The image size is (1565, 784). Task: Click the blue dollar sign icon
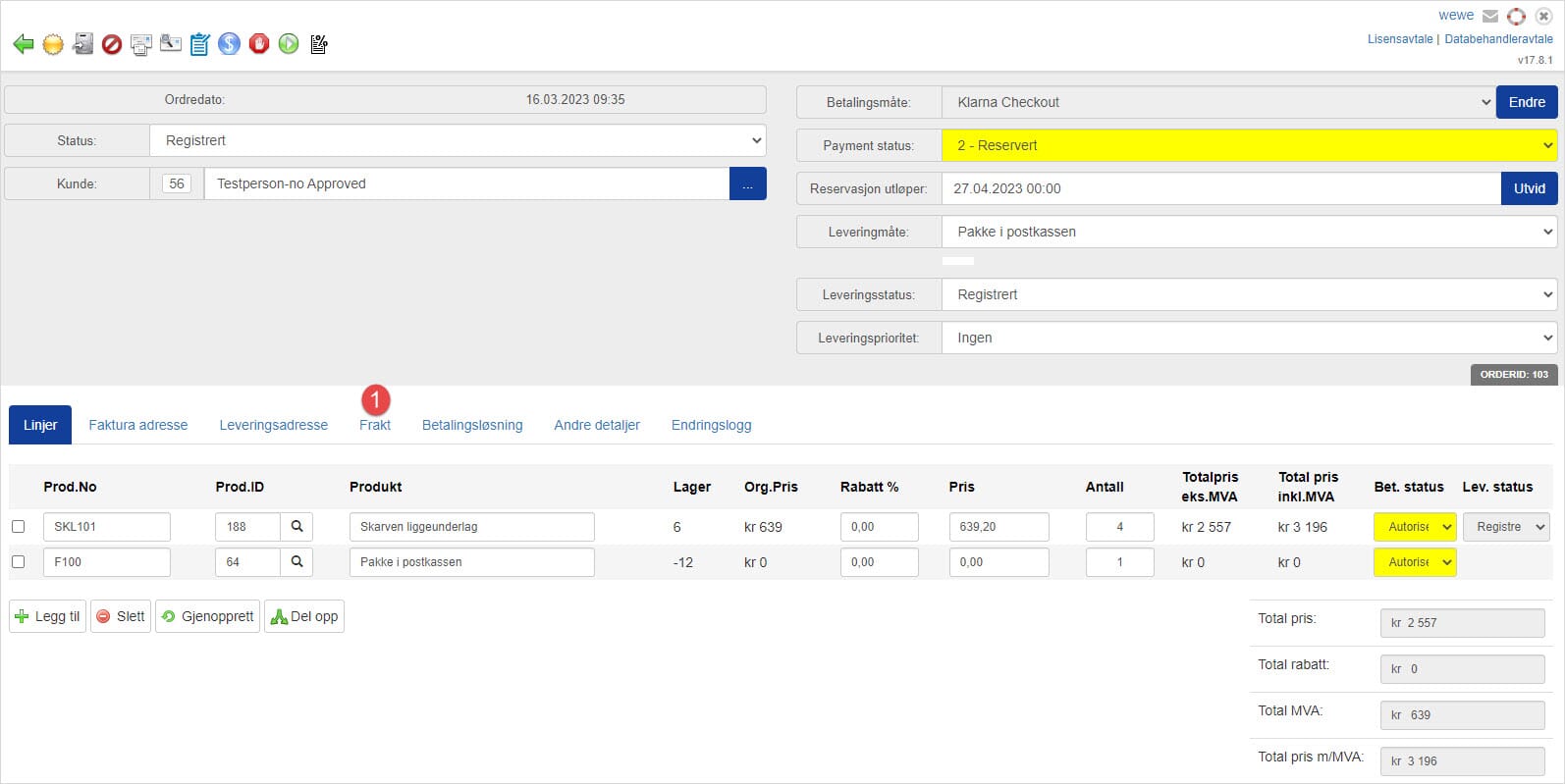(x=230, y=44)
